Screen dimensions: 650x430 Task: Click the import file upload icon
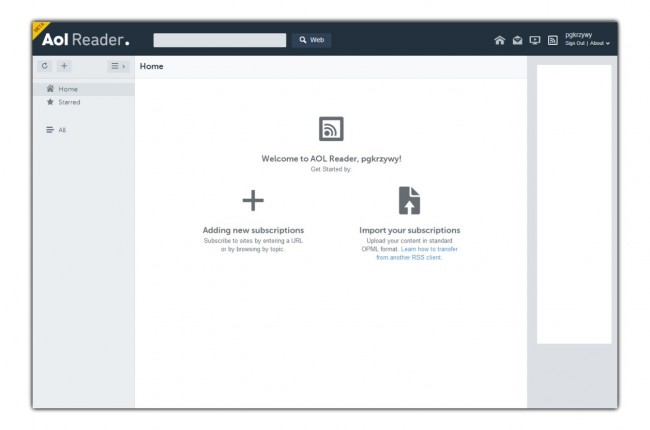click(x=409, y=201)
